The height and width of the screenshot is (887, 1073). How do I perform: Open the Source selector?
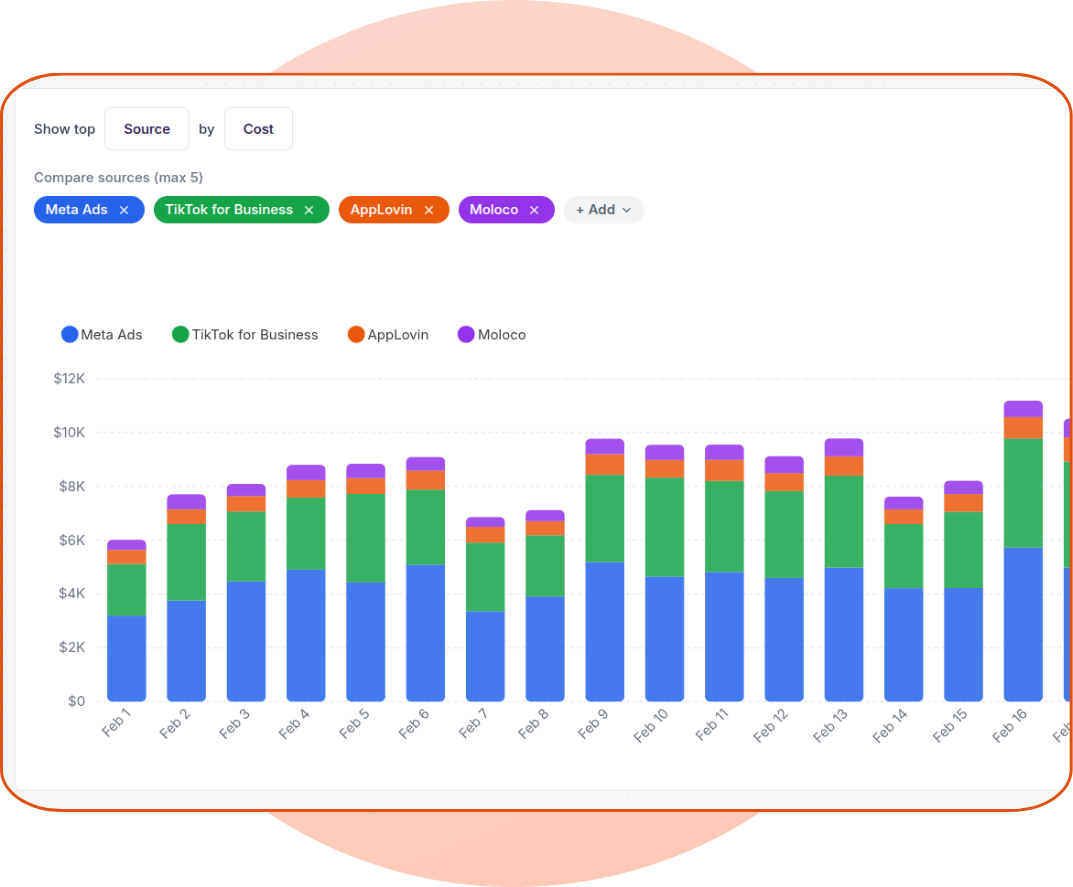[x=146, y=128]
